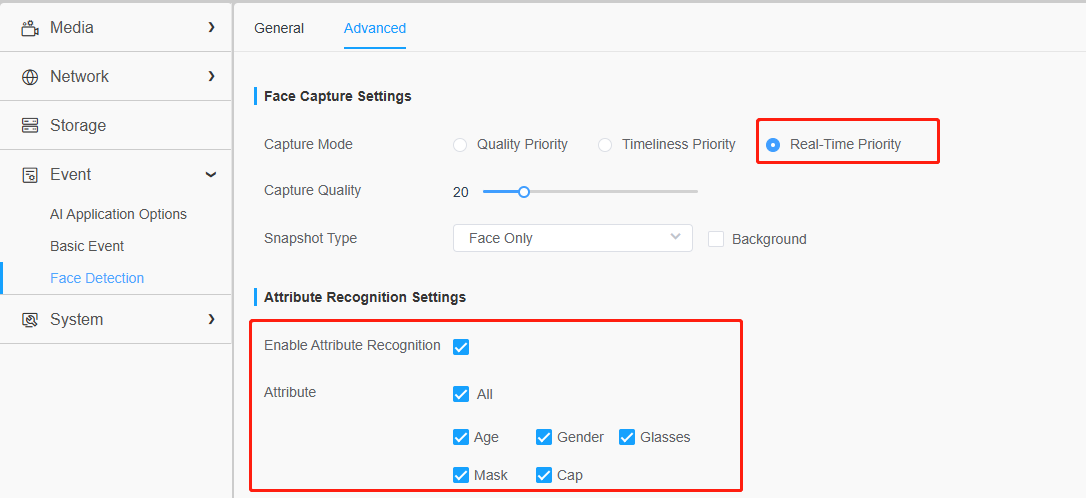Select the Advanced tab
1086x498 pixels.
point(375,28)
